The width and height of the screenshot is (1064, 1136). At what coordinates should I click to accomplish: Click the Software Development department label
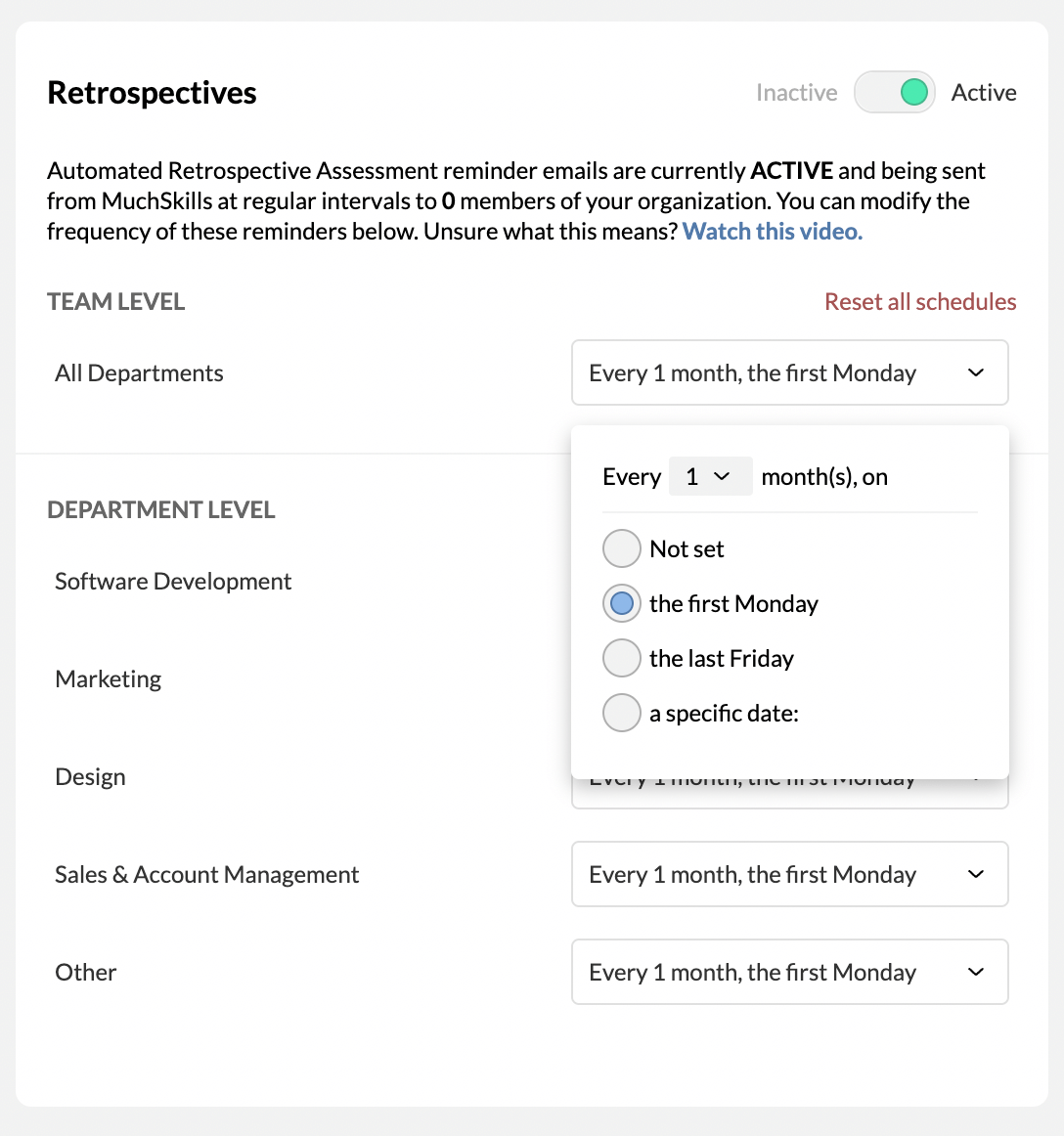[173, 581]
